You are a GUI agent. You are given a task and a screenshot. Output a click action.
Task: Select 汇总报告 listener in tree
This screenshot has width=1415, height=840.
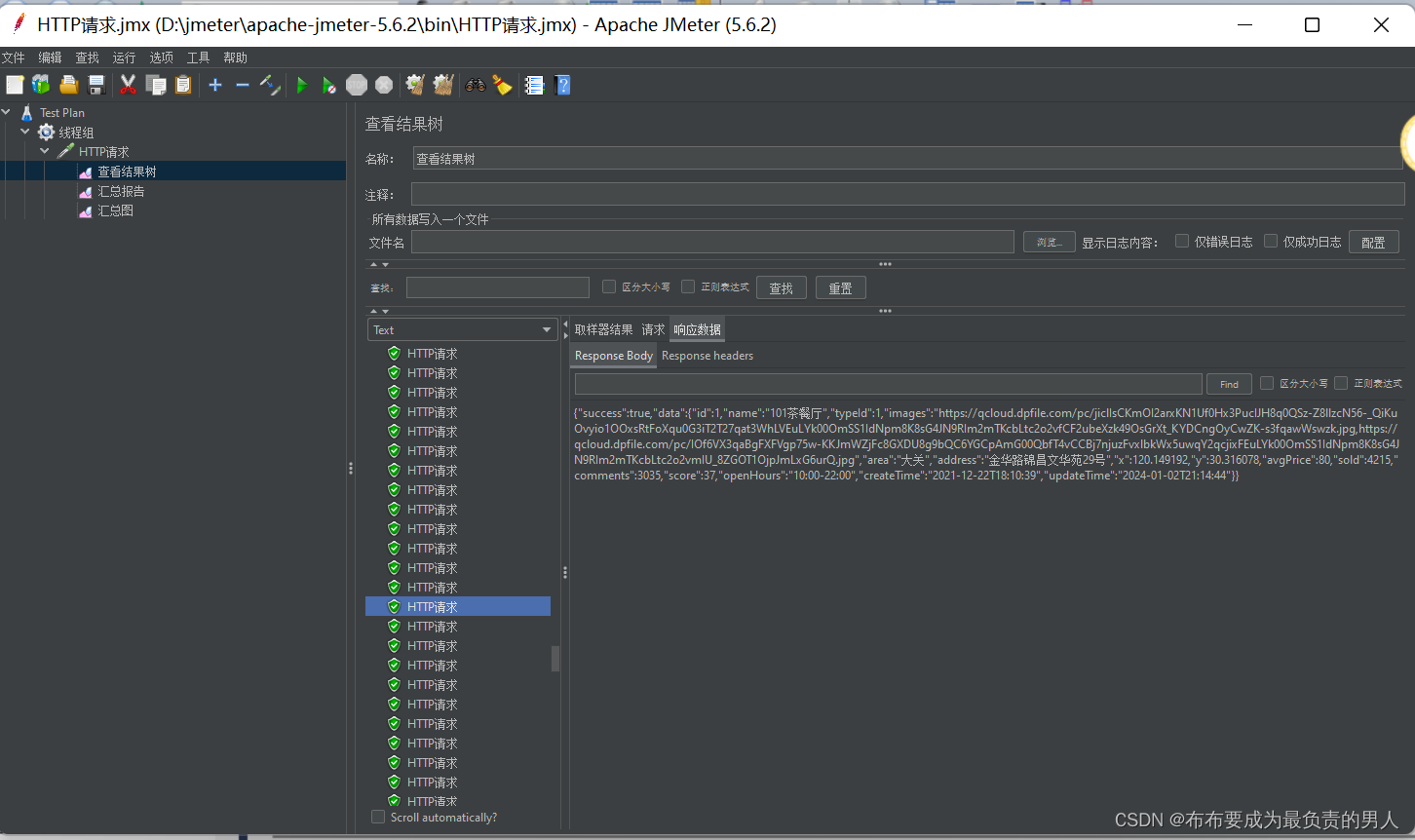click(121, 191)
